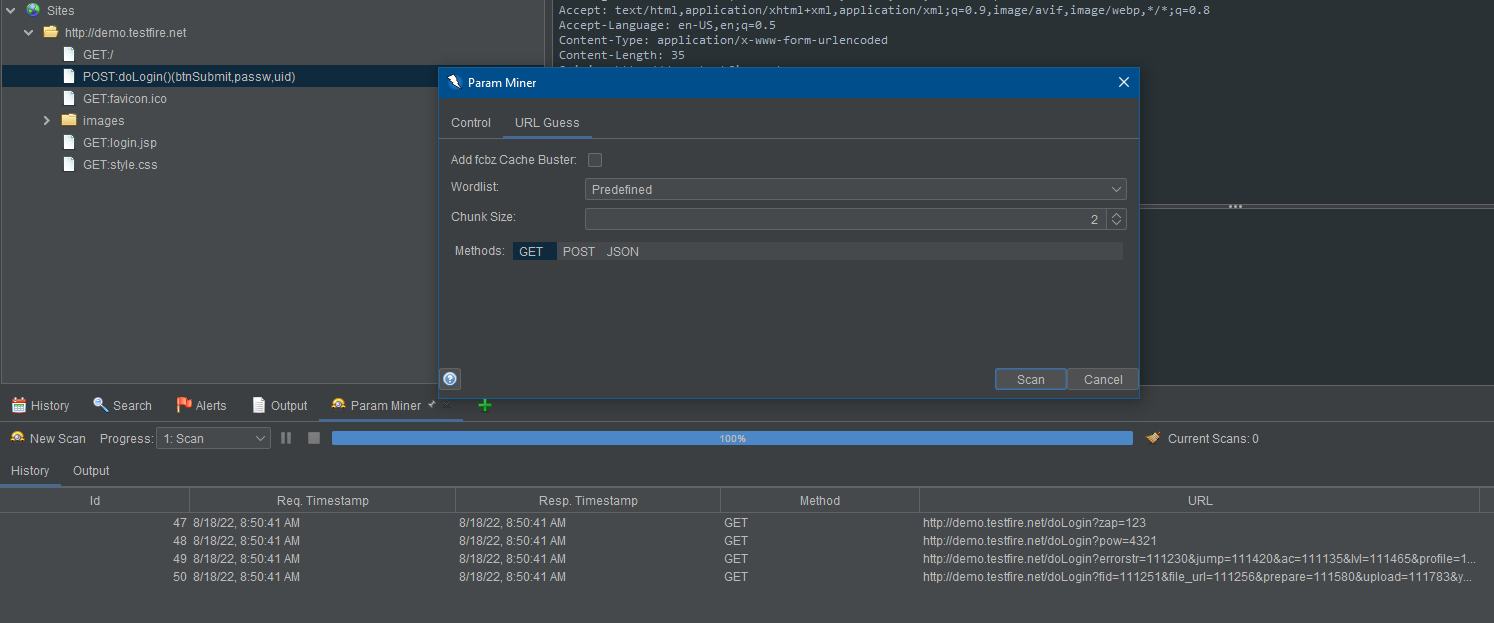Click the broom icon near Current Scans
Image resolution: width=1494 pixels, height=623 pixels.
click(x=1153, y=438)
